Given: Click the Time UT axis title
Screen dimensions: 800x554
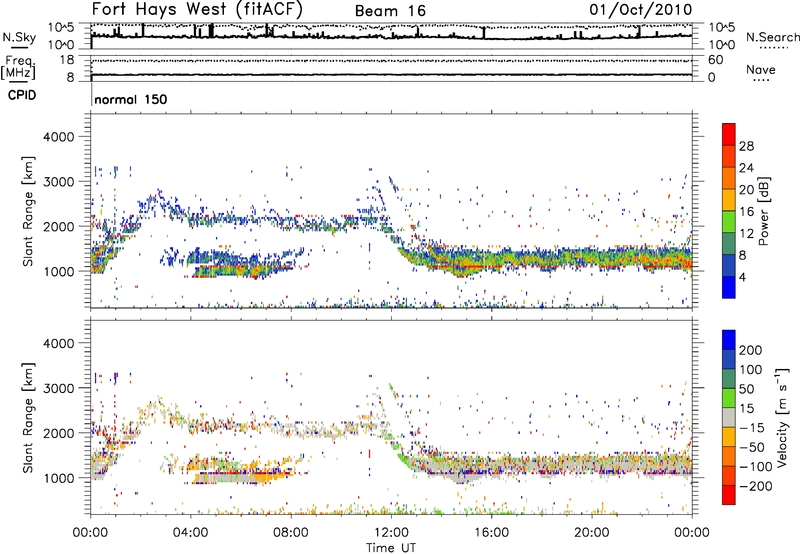Looking at the screenshot, I should (x=391, y=548).
